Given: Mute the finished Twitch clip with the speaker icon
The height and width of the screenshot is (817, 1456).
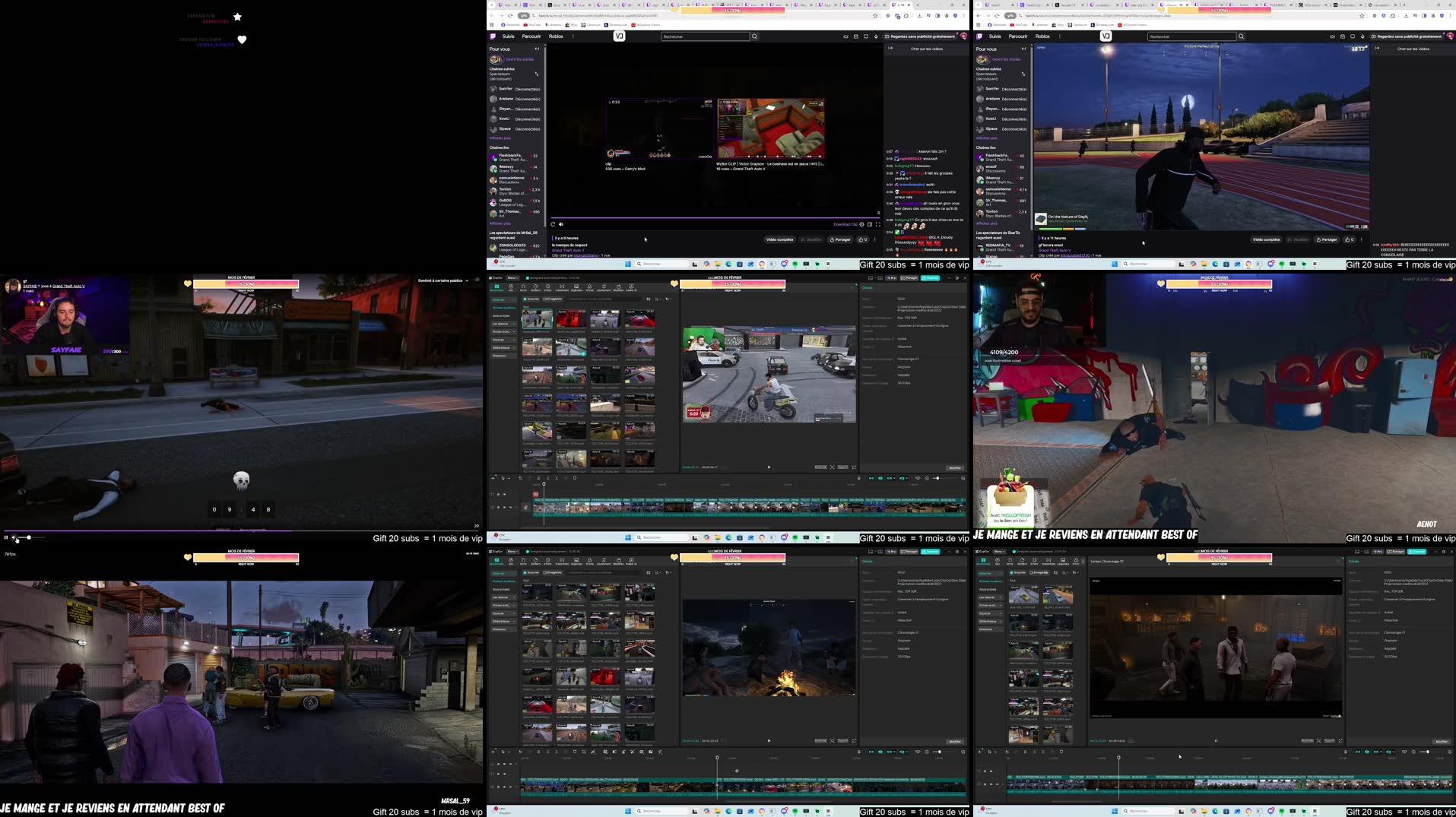Looking at the screenshot, I should 561,224.
